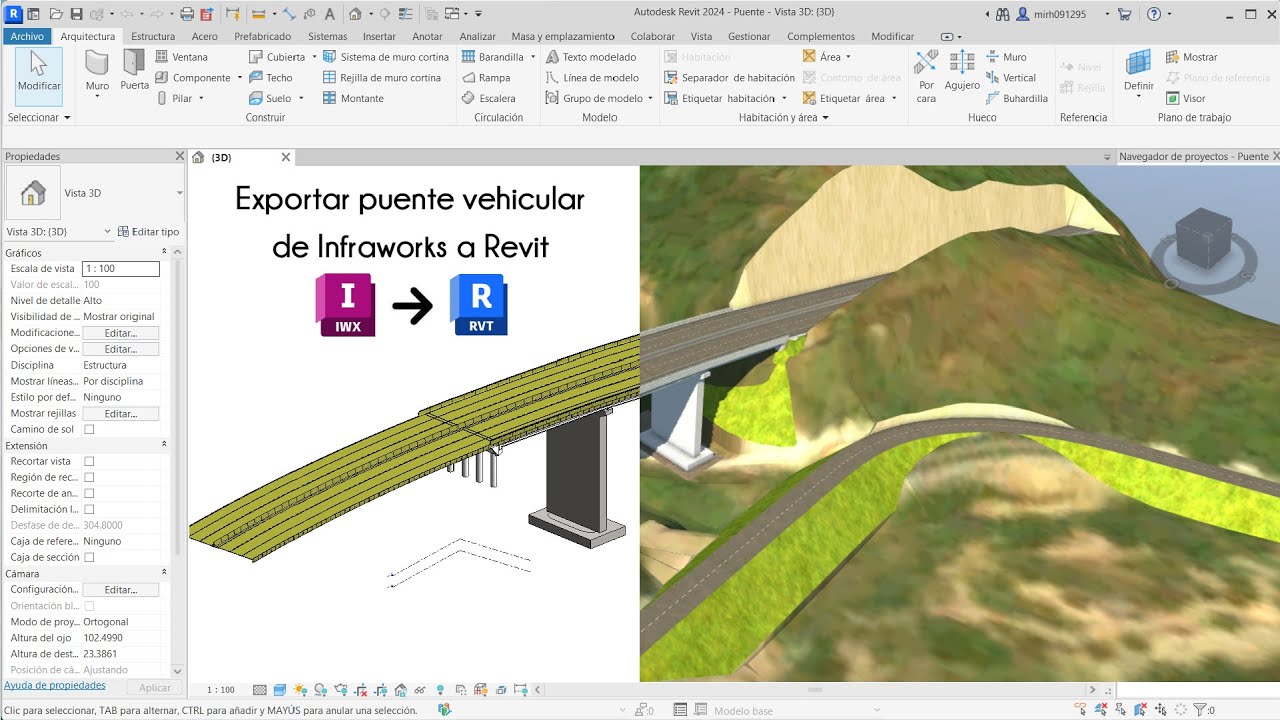Select Rejilla de muro cortina
Viewport: 1280px width, 720px height.
pos(382,78)
